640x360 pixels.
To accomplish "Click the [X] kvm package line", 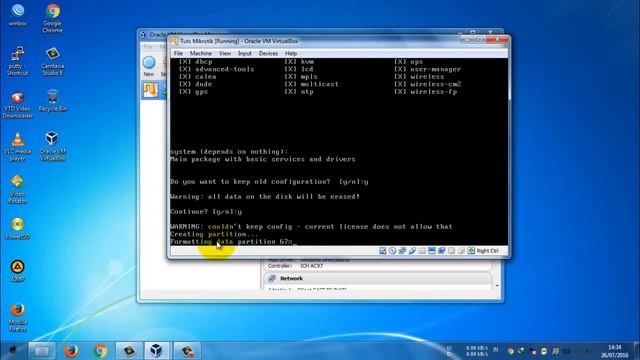I will click(299, 62).
